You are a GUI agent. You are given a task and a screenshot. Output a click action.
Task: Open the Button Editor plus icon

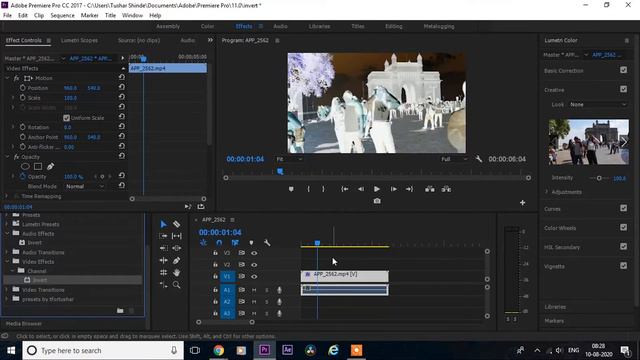point(522,202)
